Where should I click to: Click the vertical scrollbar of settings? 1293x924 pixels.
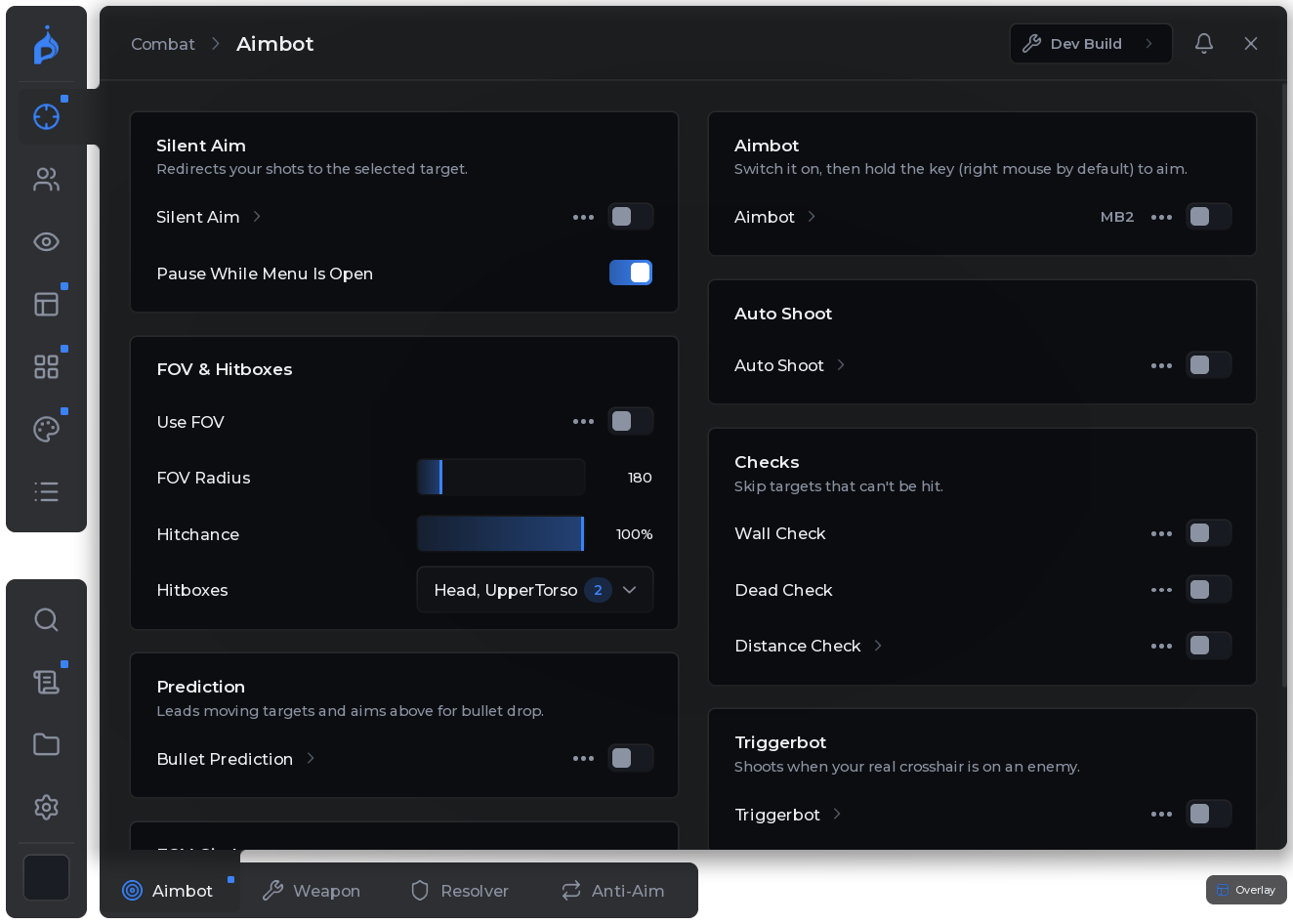(1284, 385)
